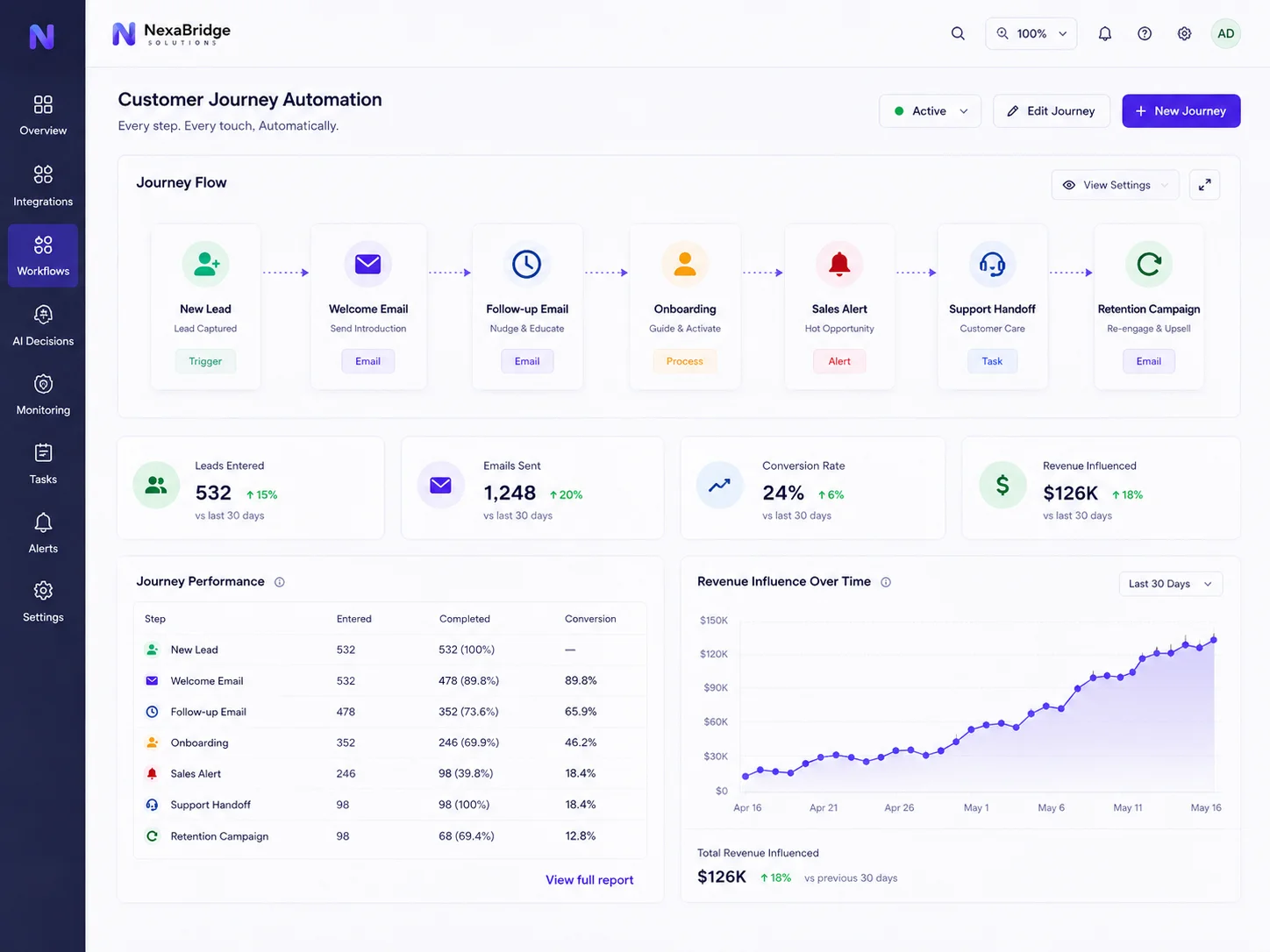The height and width of the screenshot is (952, 1270).
Task: Click the 12.8% conversion cell
Action: click(x=581, y=836)
